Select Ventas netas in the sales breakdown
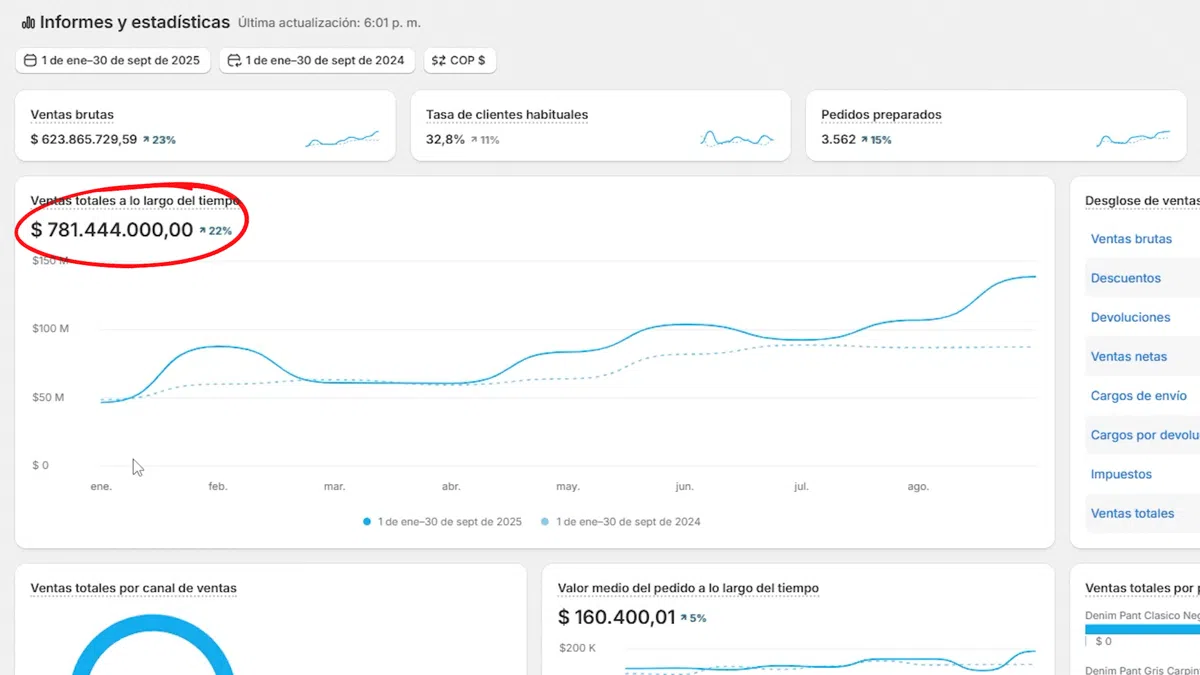This screenshot has height=675, width=1200. 1129,356
